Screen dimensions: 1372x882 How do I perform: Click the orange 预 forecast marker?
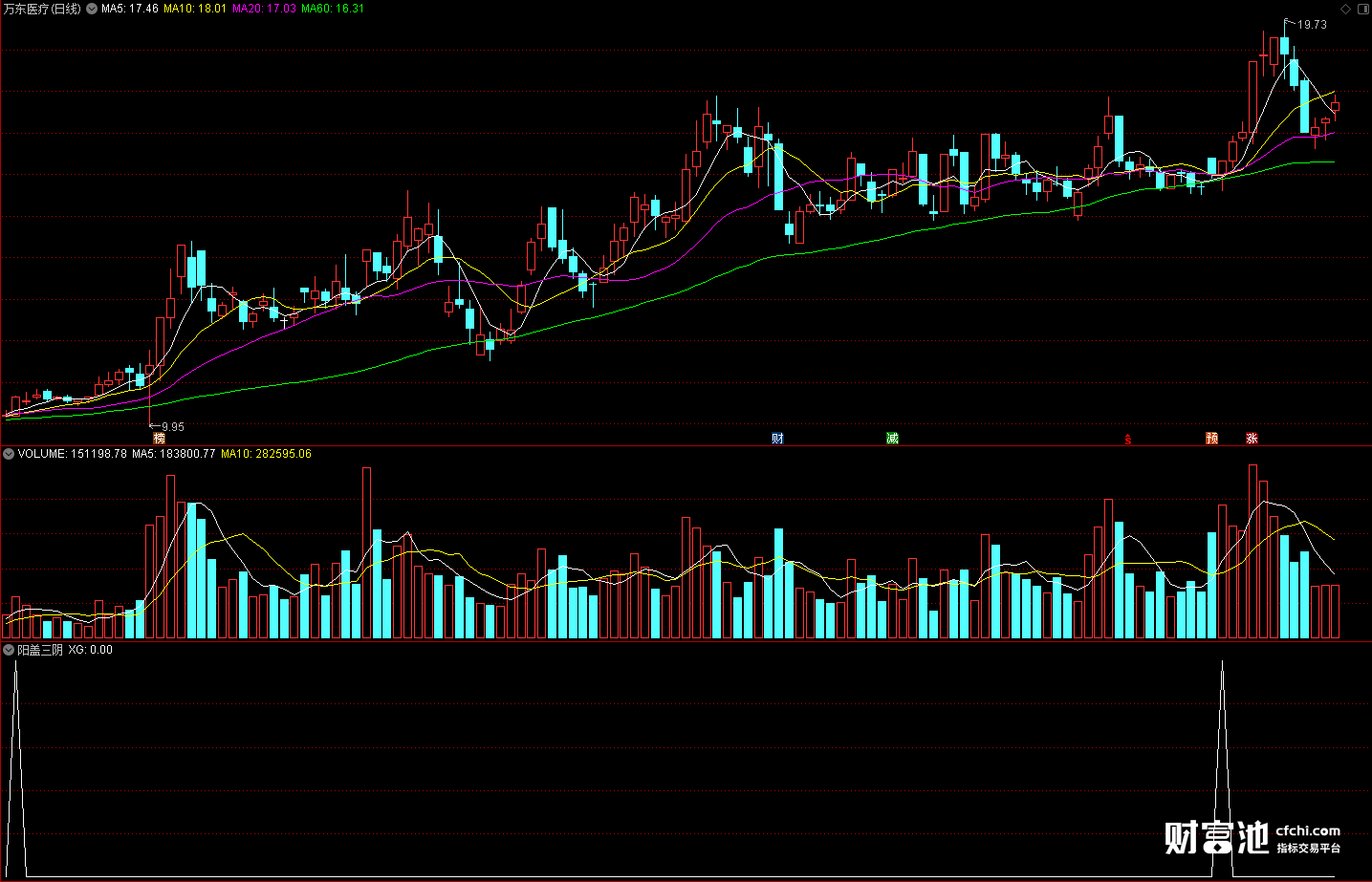1212,439
